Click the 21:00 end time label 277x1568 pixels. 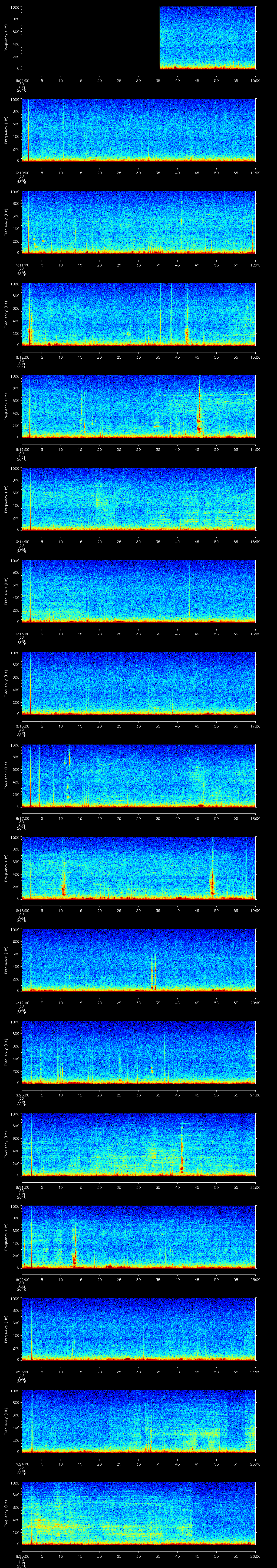point(256,1095)
